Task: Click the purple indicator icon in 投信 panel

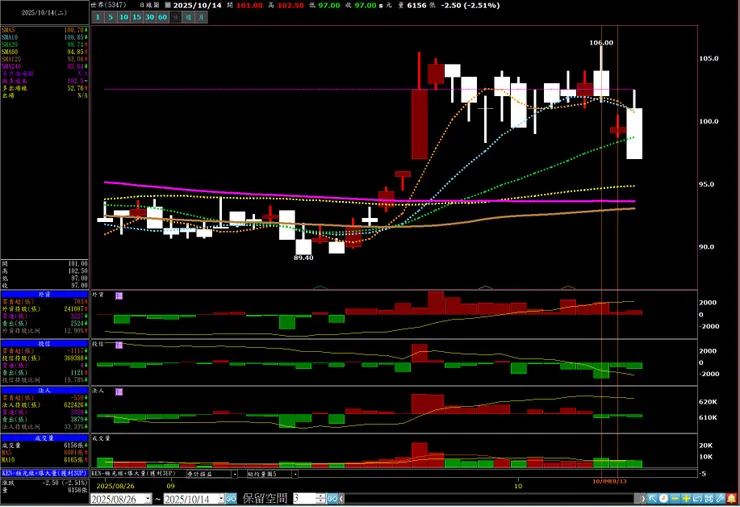Action: [119, 345]
